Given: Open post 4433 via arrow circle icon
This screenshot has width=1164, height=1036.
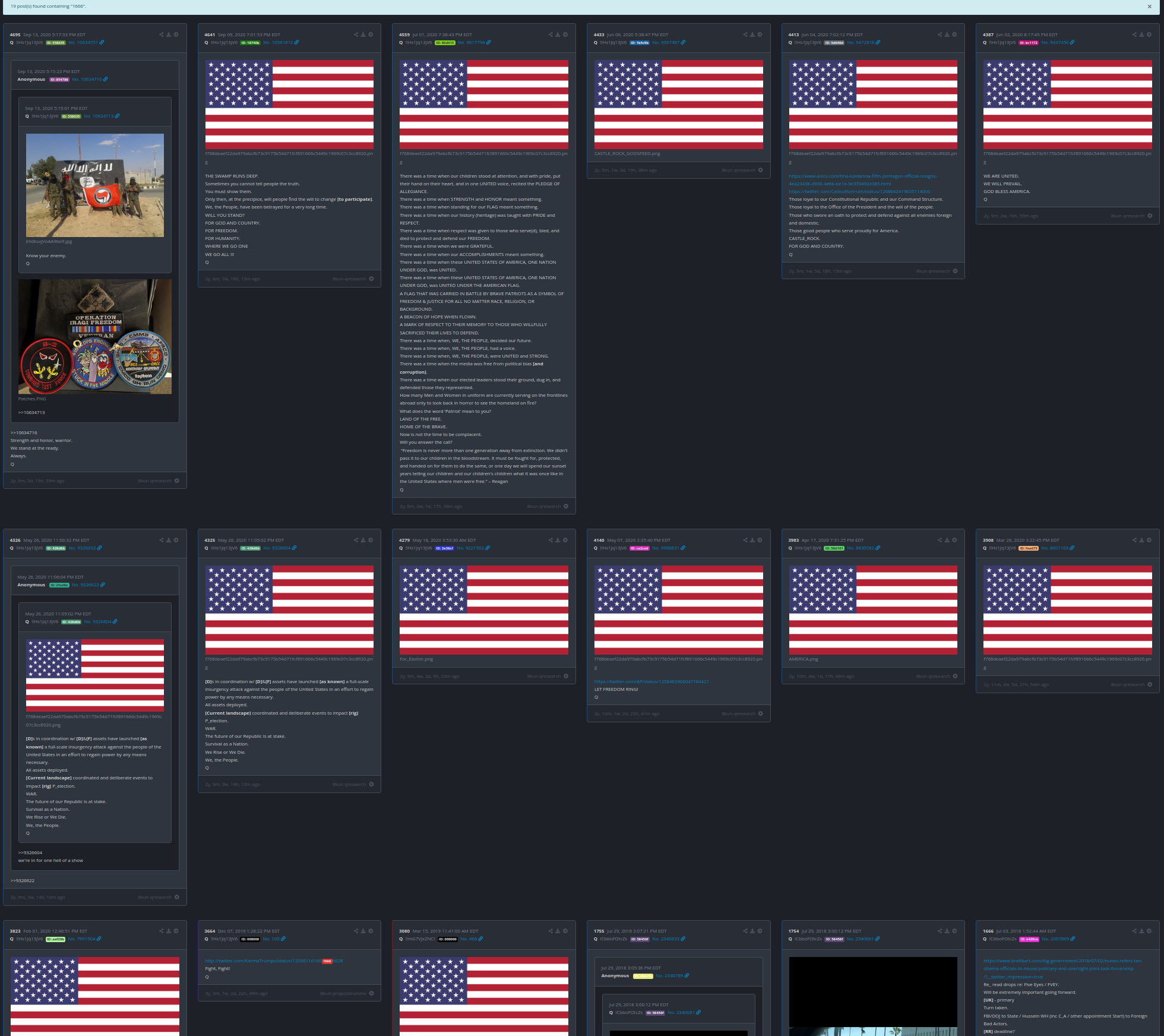Looking at the screenshot, I should point(760,34).
